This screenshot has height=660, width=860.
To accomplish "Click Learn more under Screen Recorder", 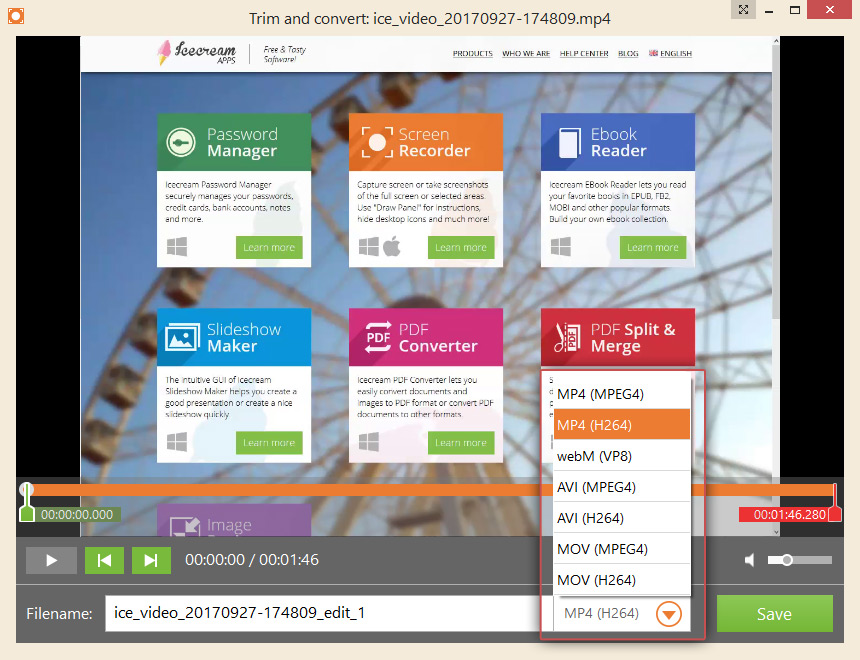I will [461, 247].
